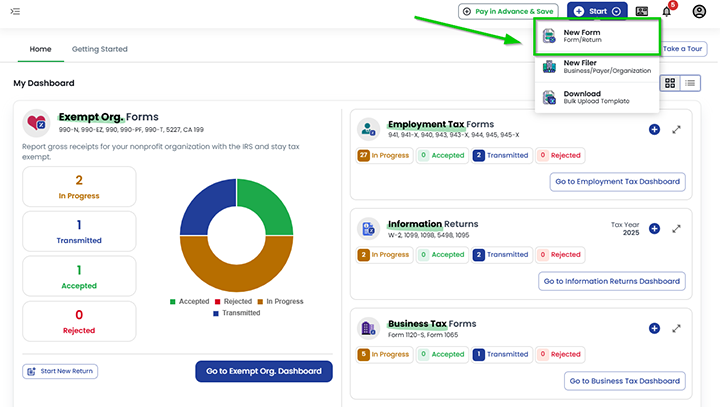Expand the sidebar menu icon
Image resolution: width=720 pixels, height=407 pixels.
coord(15,11)
